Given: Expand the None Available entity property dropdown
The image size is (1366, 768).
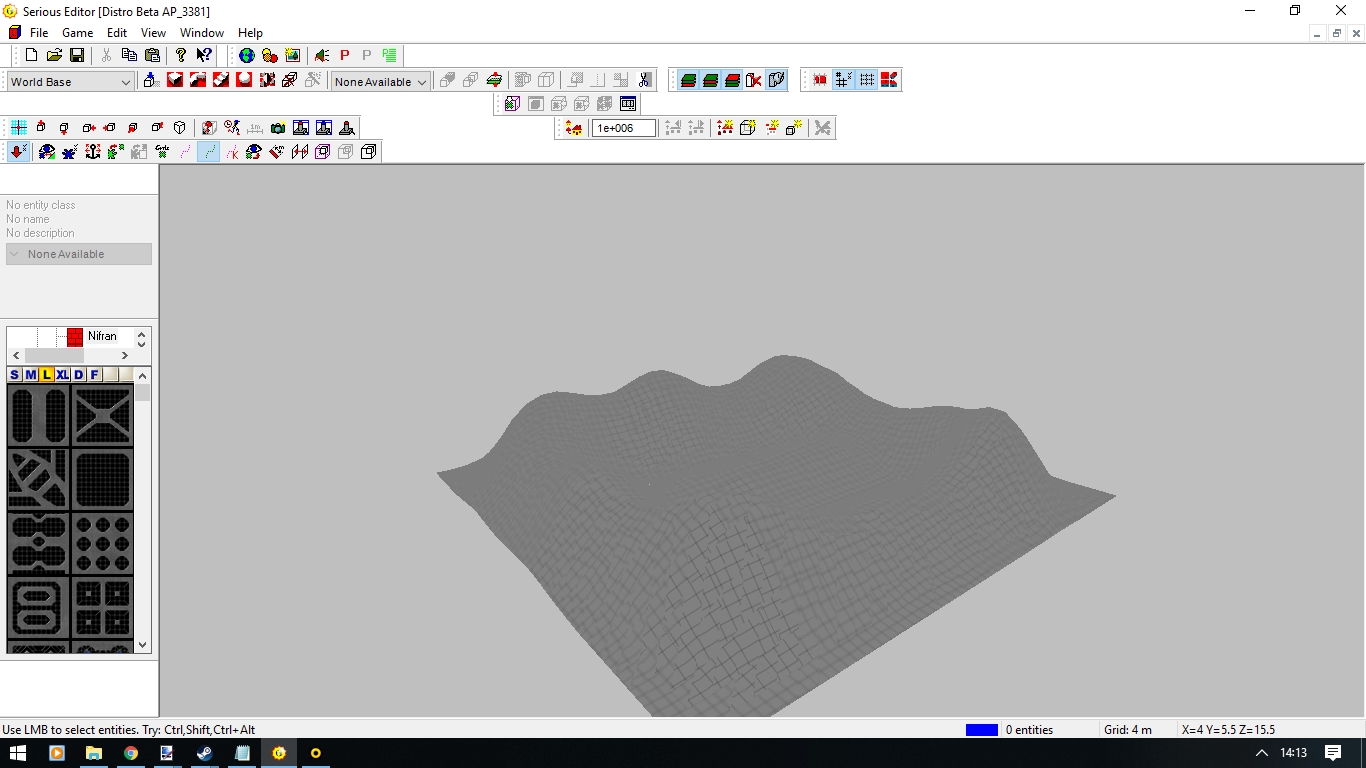Looking at the screenshot, I should pos(79,254).
